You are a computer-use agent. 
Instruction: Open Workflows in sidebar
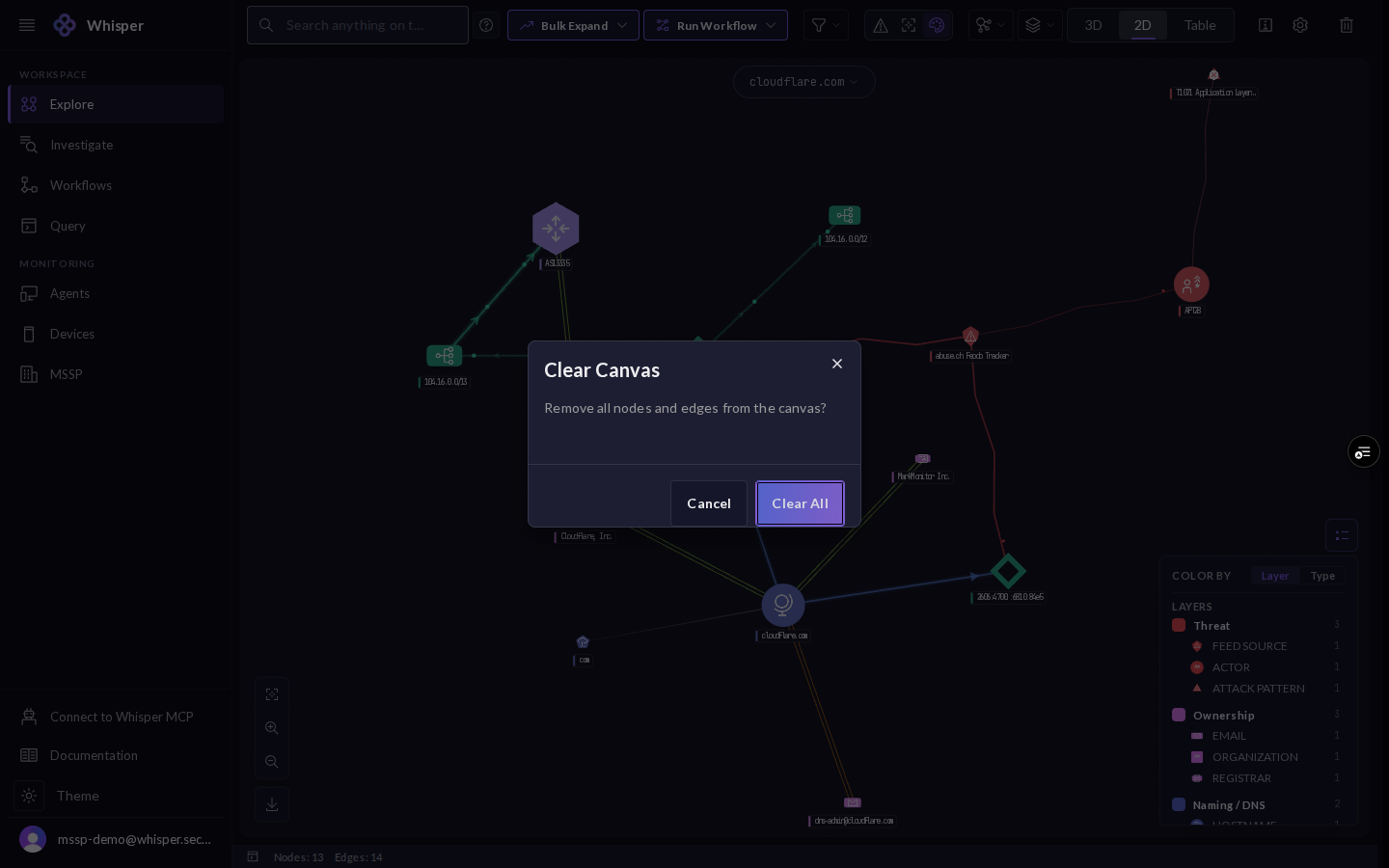pyautogui.click(x=116, y=185)
